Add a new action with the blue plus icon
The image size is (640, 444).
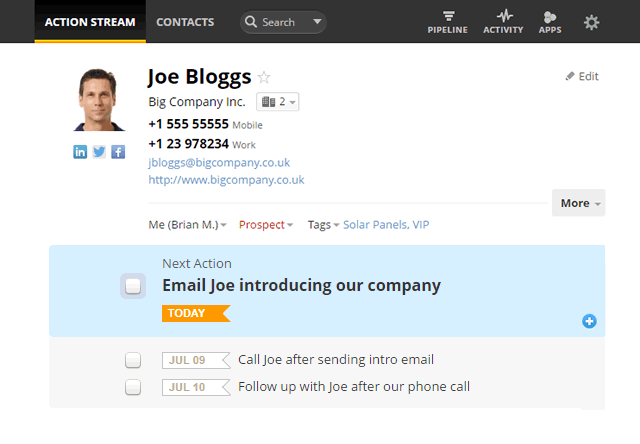coord(589,321)
